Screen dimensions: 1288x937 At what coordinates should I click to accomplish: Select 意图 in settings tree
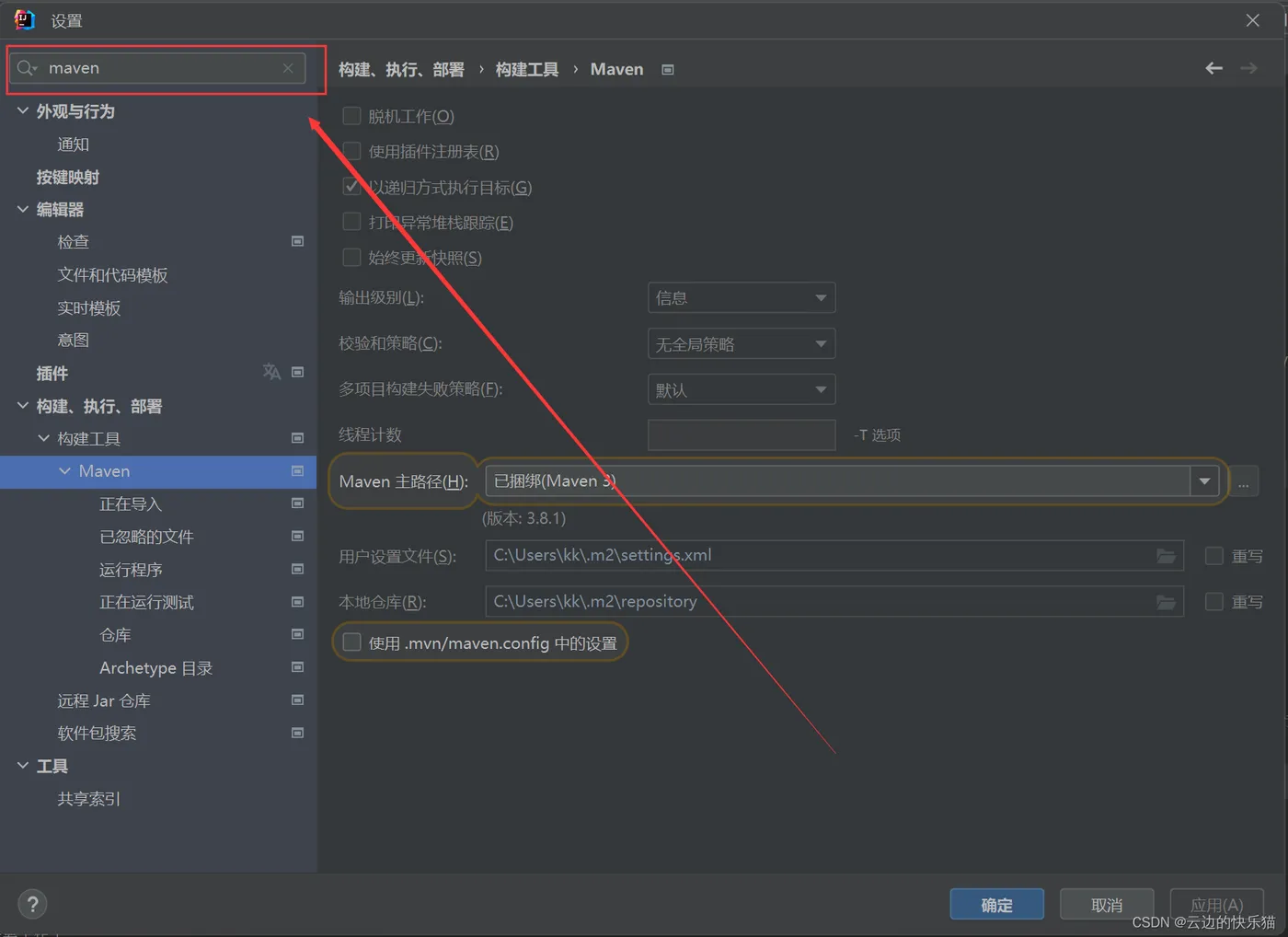pos(74,341)
